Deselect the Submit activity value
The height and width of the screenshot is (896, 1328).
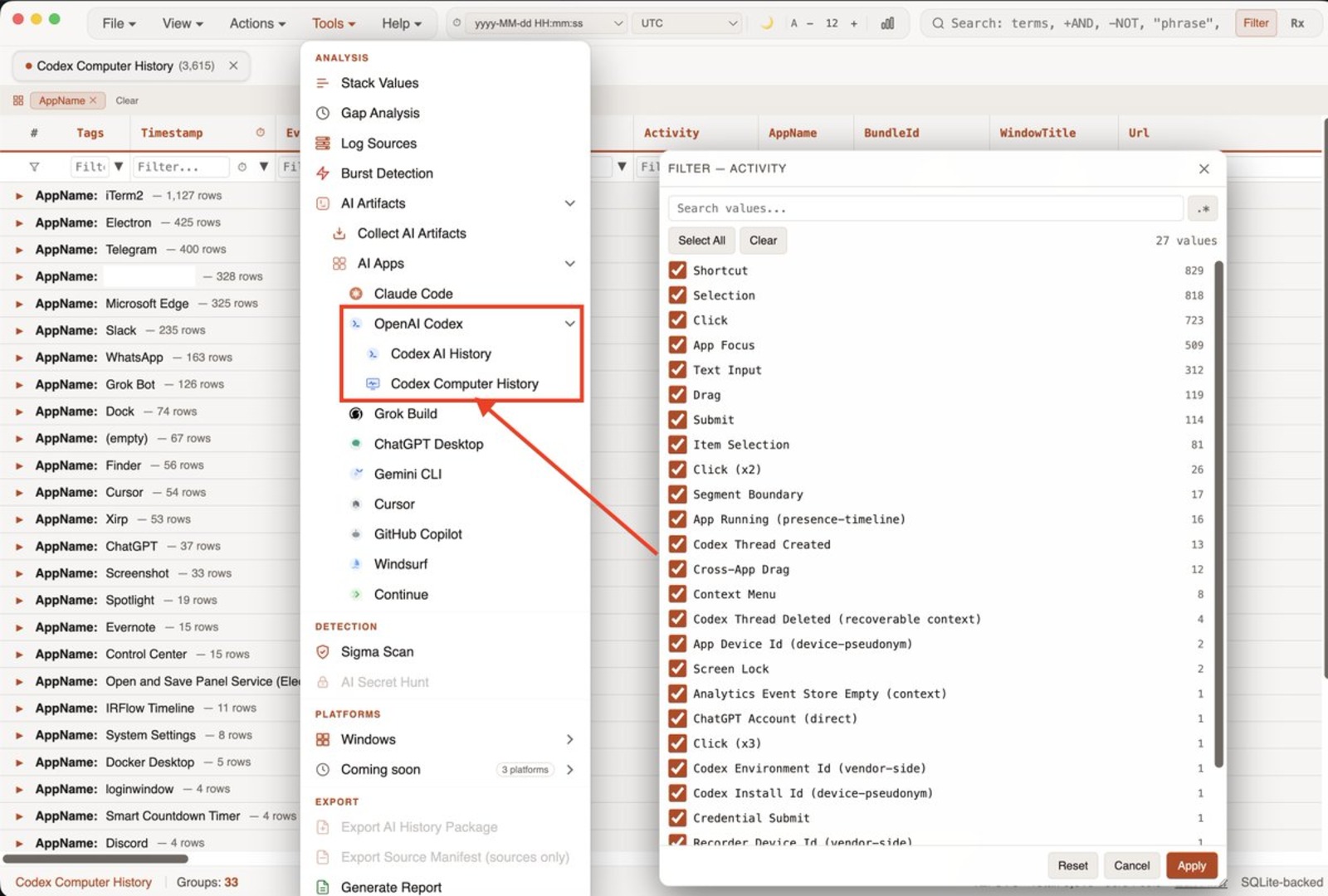click(677, 420)
